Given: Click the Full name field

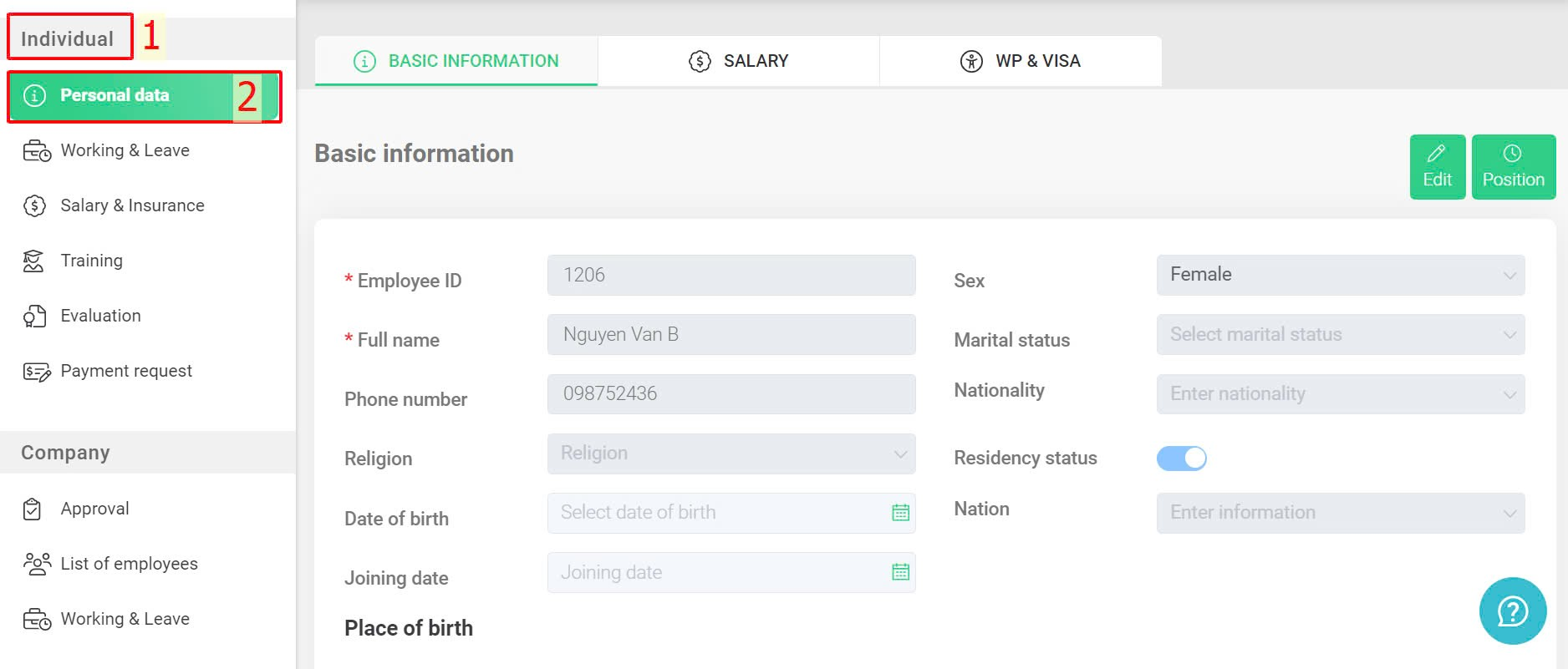Looking at the screenshot, I should (x=731, y=334).
